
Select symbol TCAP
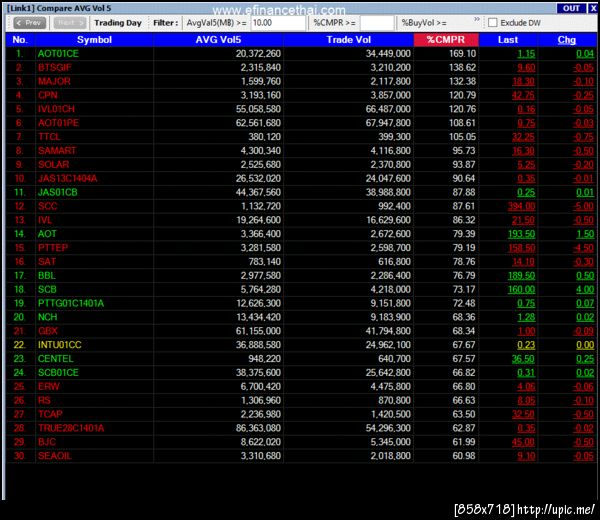coord(50,414)
